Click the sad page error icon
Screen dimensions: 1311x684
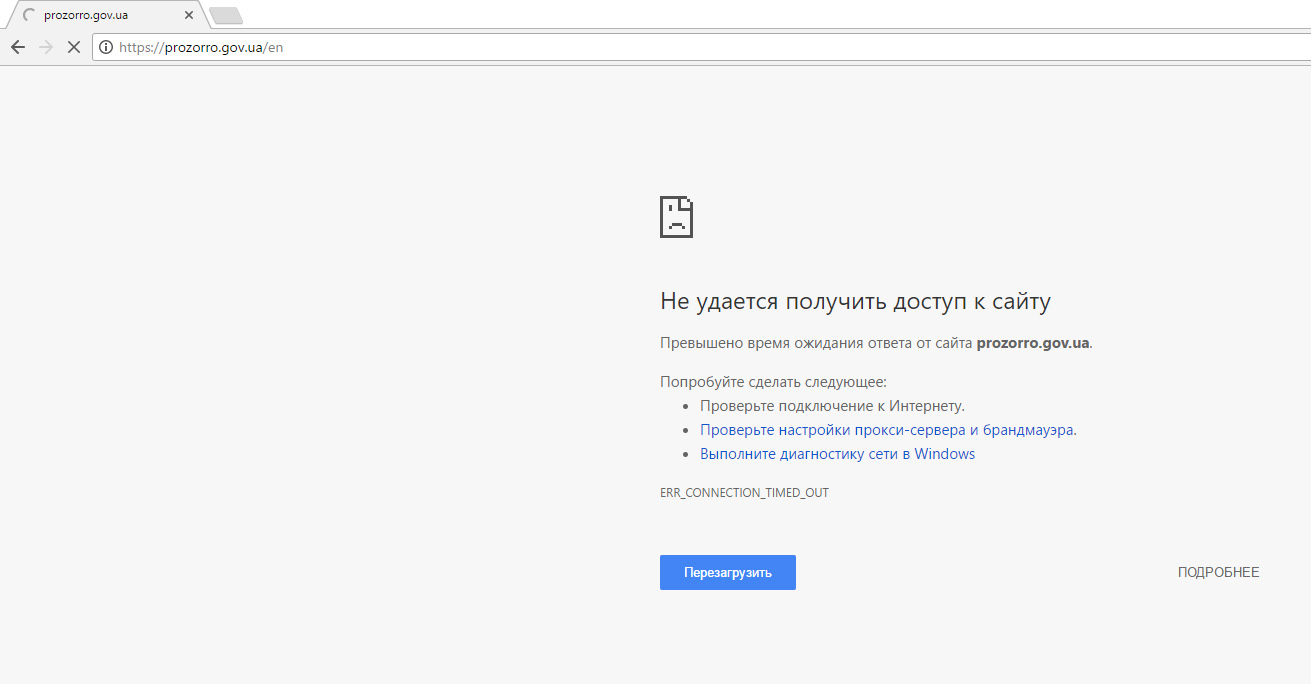(x=676, y=216)
